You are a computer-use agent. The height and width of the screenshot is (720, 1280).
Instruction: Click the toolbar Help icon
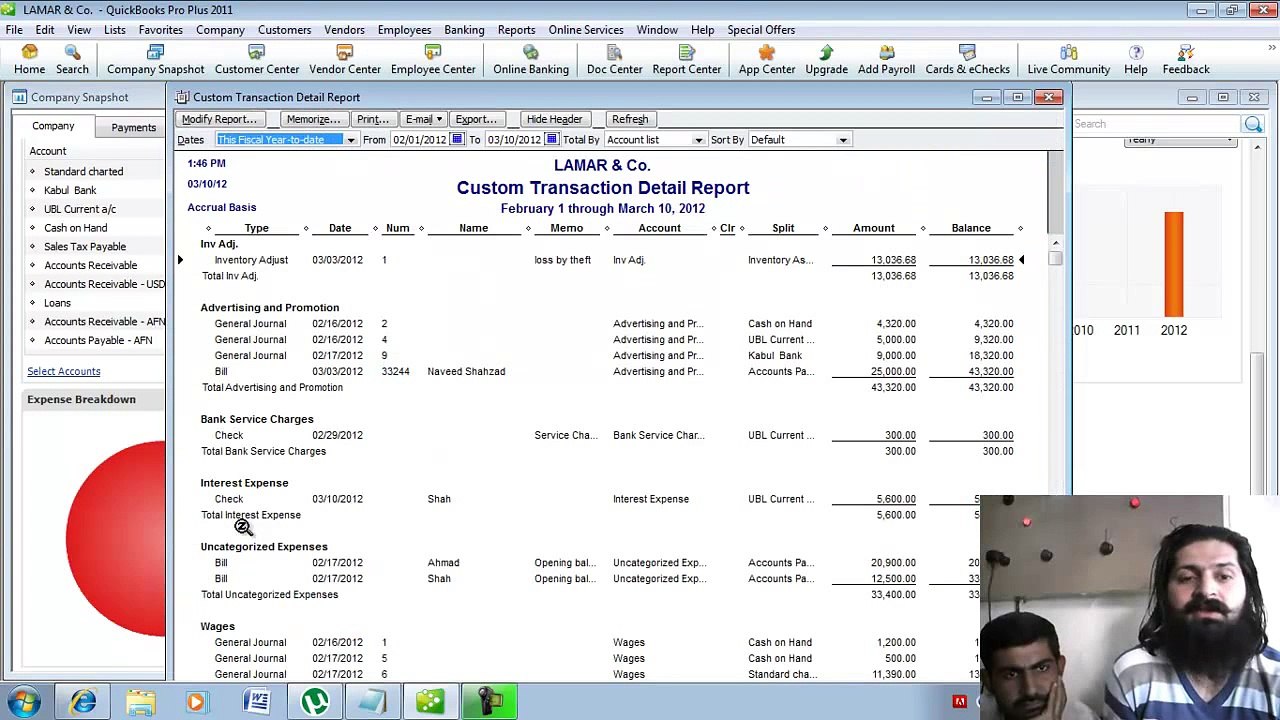(1135, 59)
